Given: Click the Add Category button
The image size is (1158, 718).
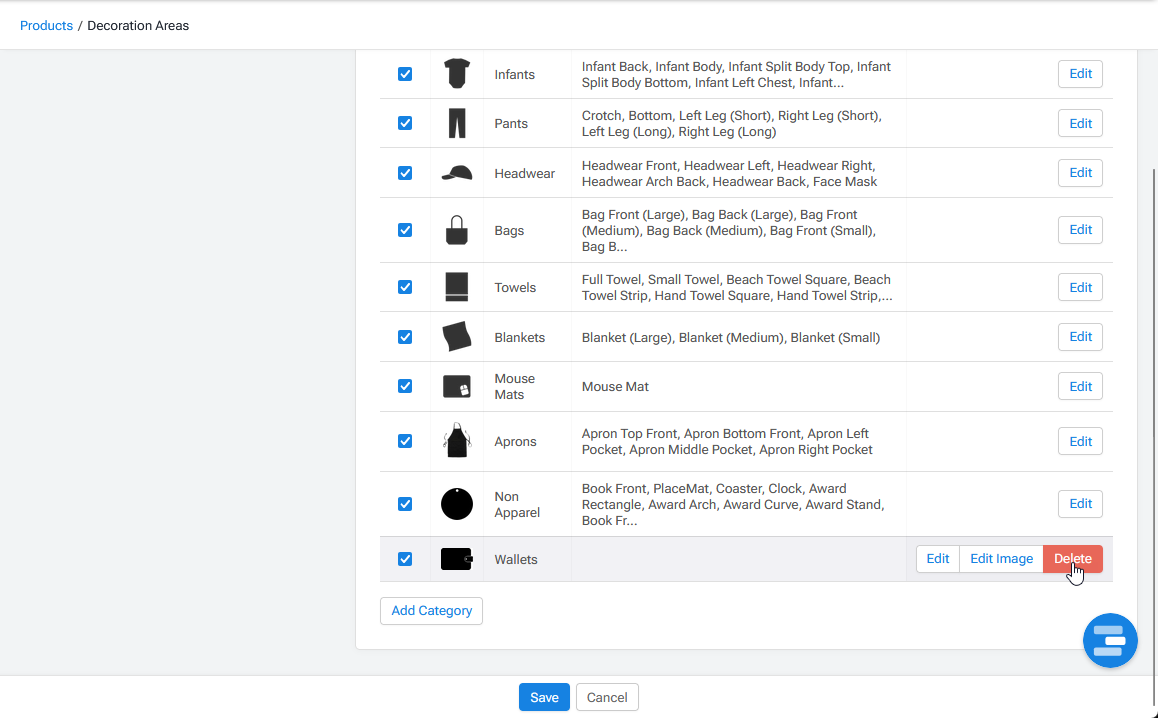Looking at the screenshot, I should tap(431, 611).
